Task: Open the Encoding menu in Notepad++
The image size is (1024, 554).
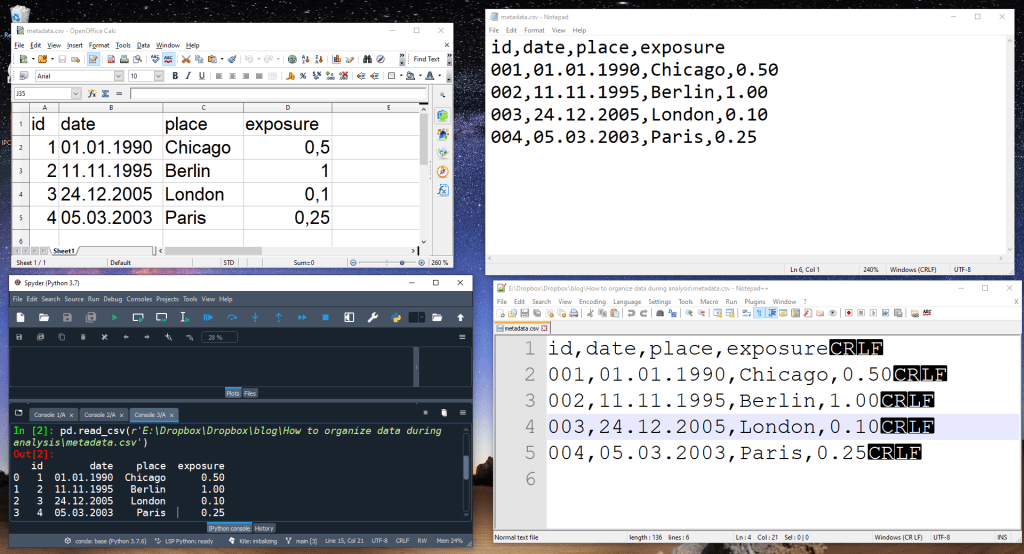Action: point(592,301)
